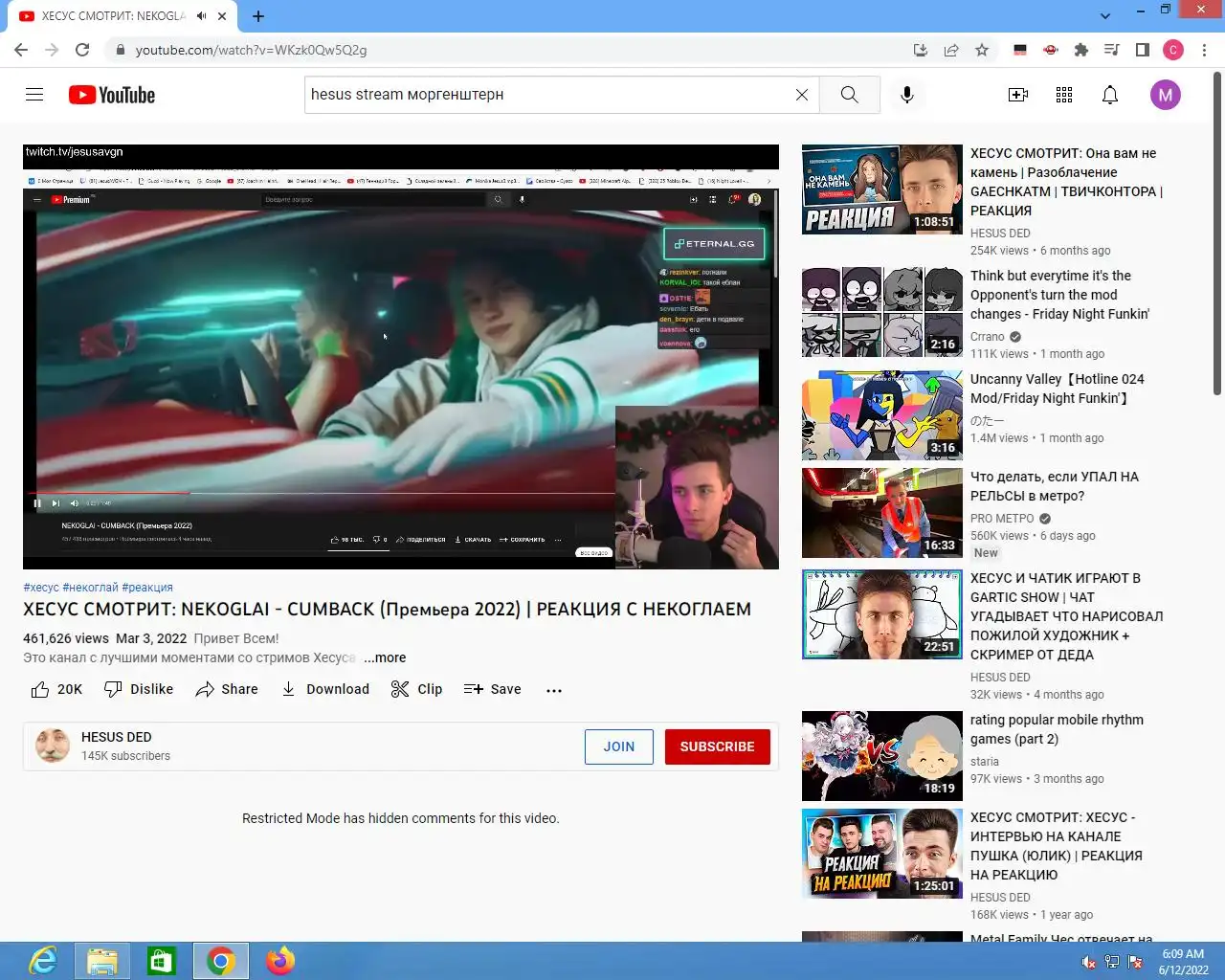The height and width of the screenshot is (980, 1225).
Task: Open Chrome extensions puzzle icon
Action: [x=1081, y=50]
